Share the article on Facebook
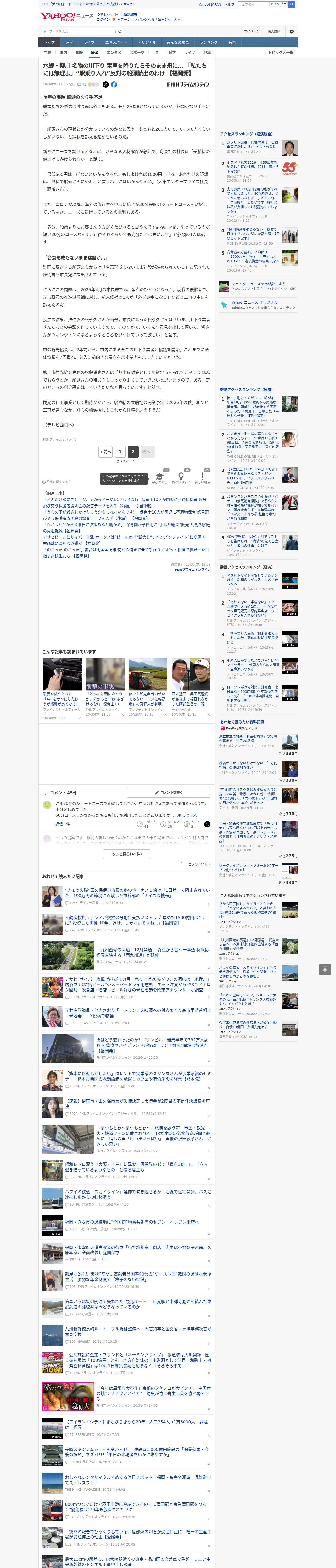The image size is (336, 1568). 114,85
